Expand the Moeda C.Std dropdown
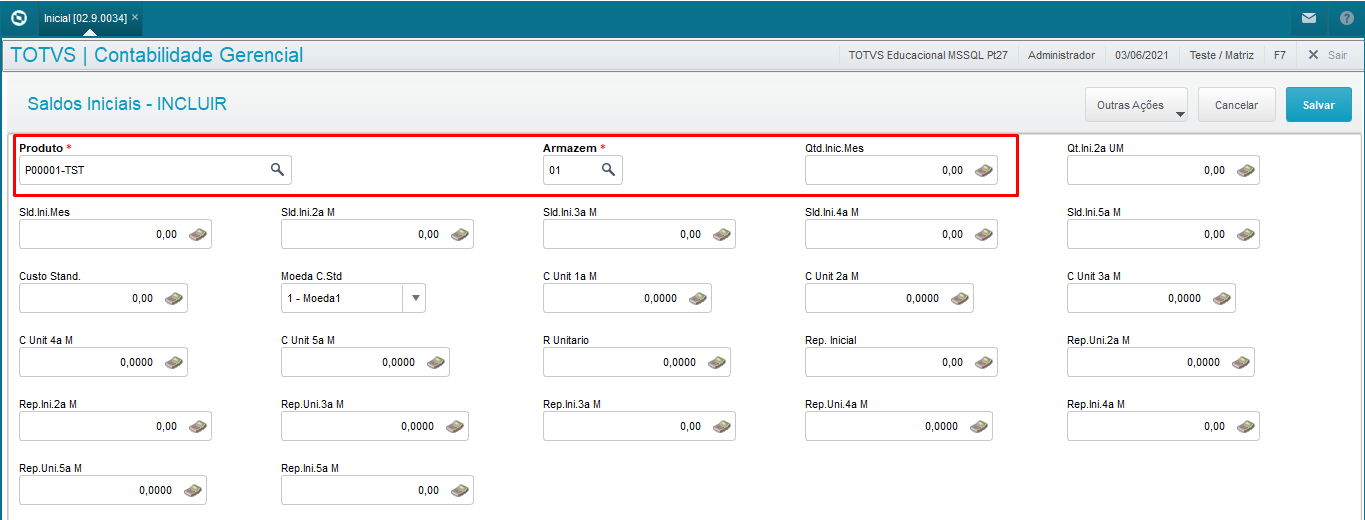Image resolution: width=1365 pixels, height=520 pixels. (x=415, y=298)
